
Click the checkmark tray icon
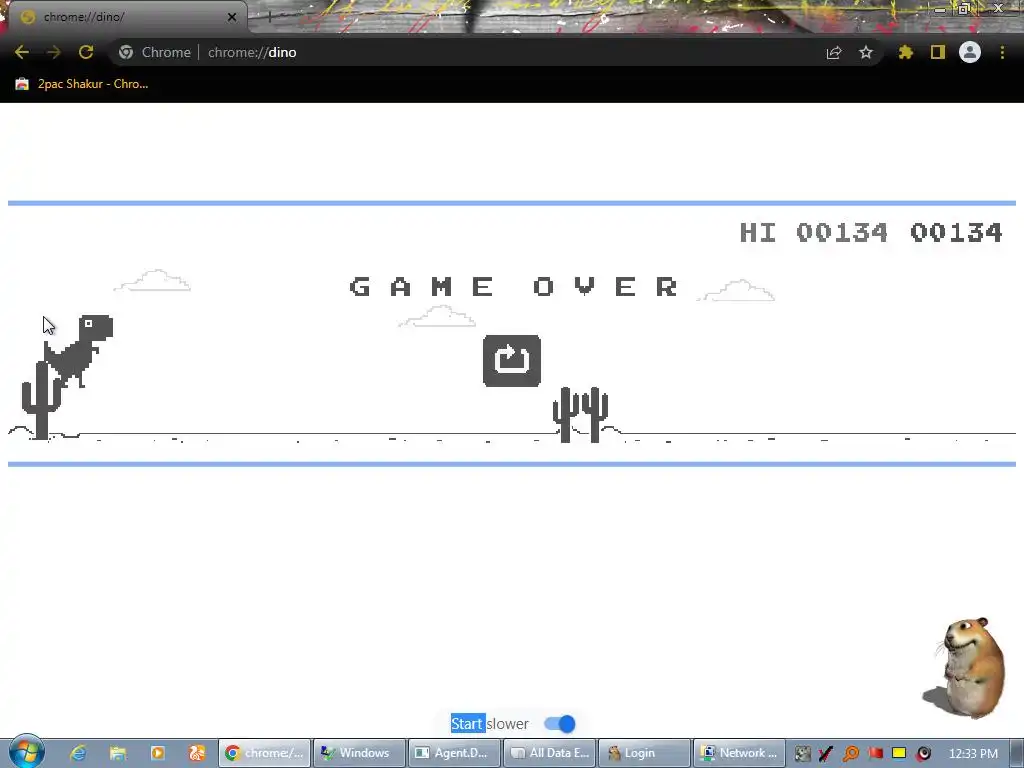point(825,754)
